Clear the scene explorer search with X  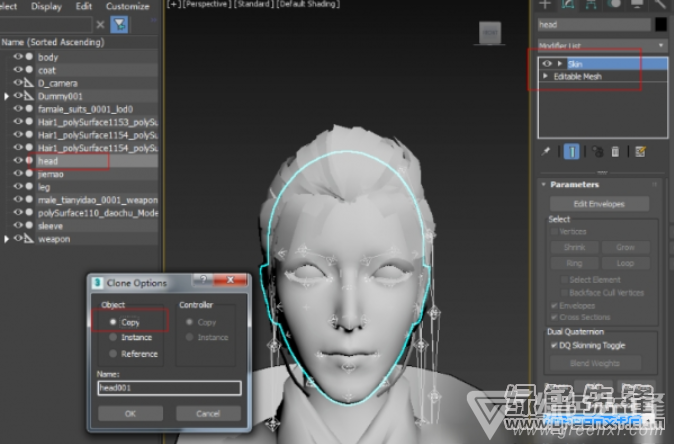(100, 24)
